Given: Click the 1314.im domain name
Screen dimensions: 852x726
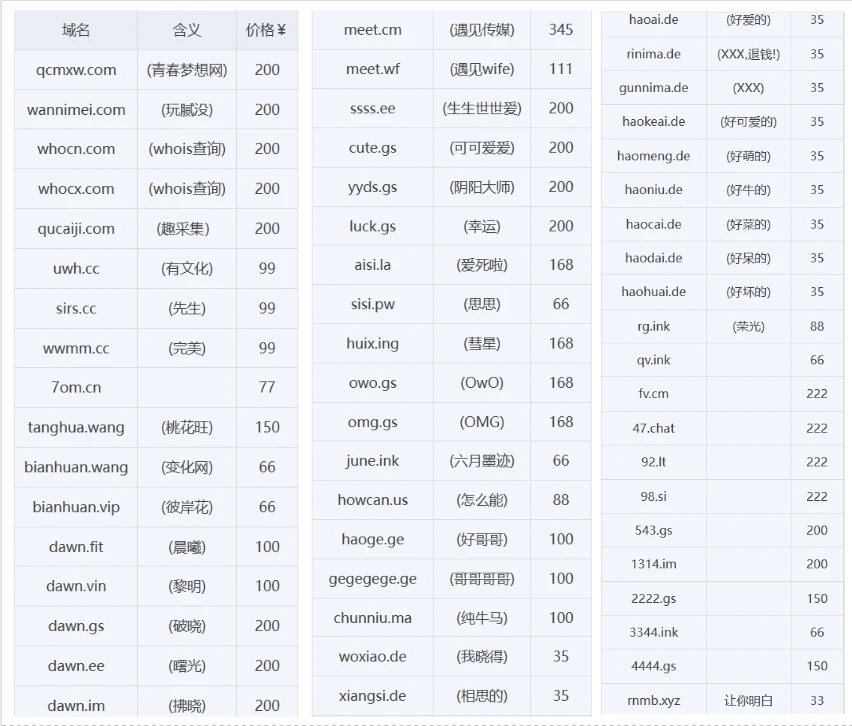Looking at the screenshot, I should click(653, 564).
